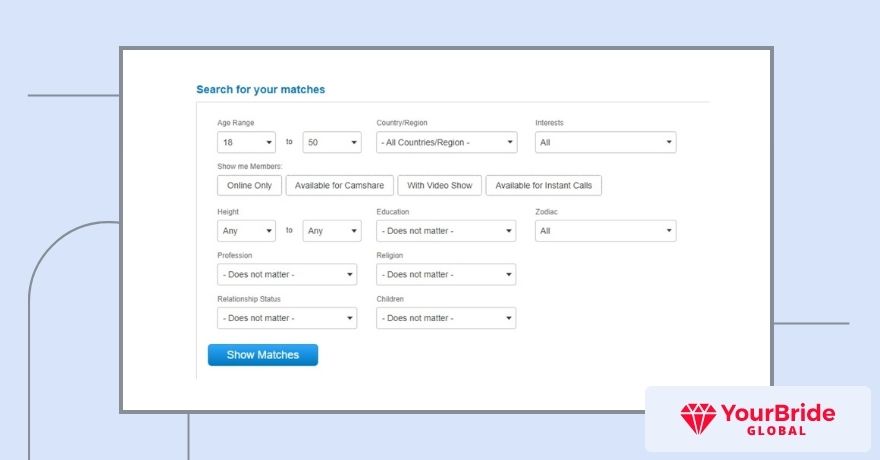
Task: Open the minimum age dropdown showing 18
Action: 246,143
